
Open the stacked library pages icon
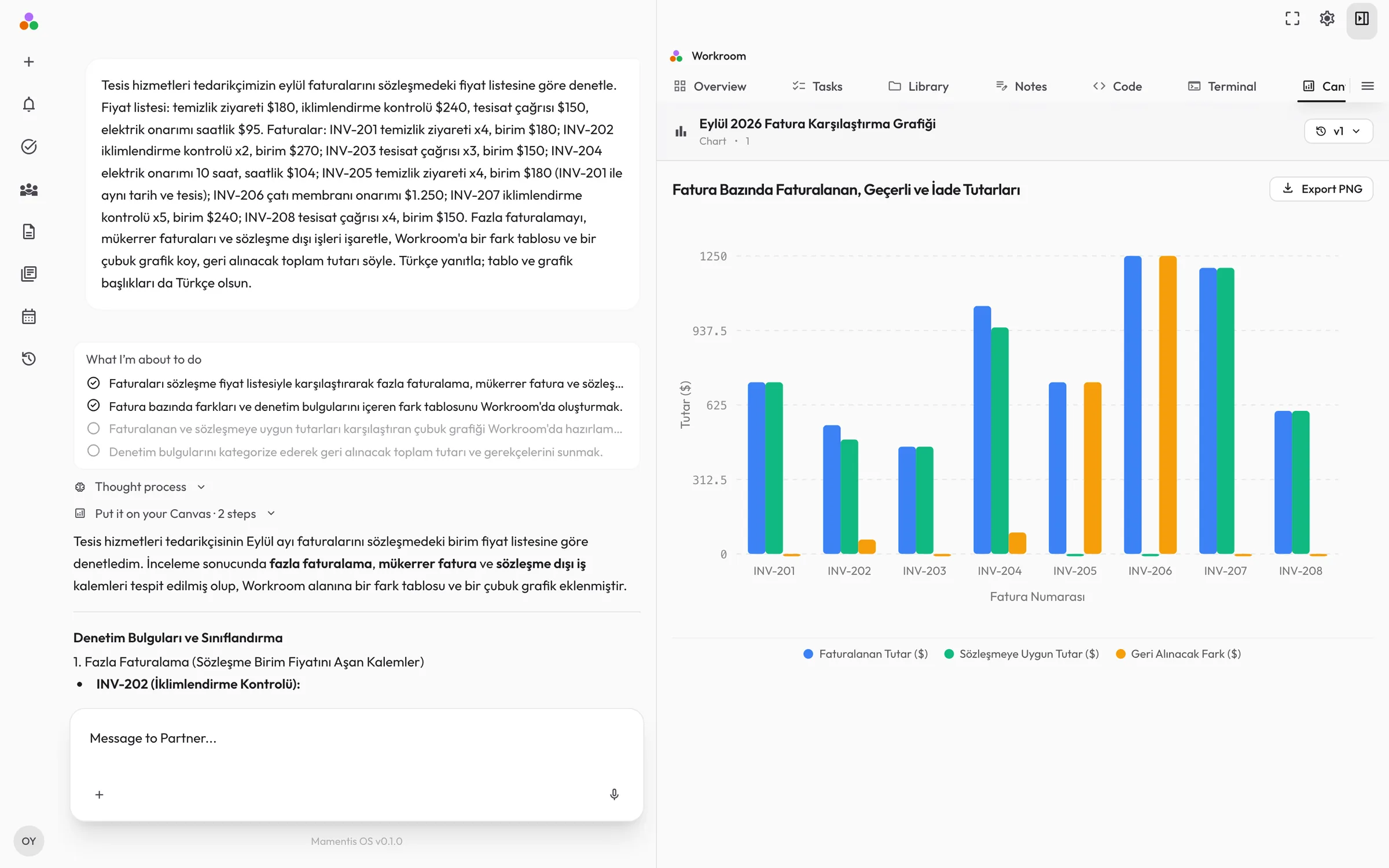click(x=28, y=274)
